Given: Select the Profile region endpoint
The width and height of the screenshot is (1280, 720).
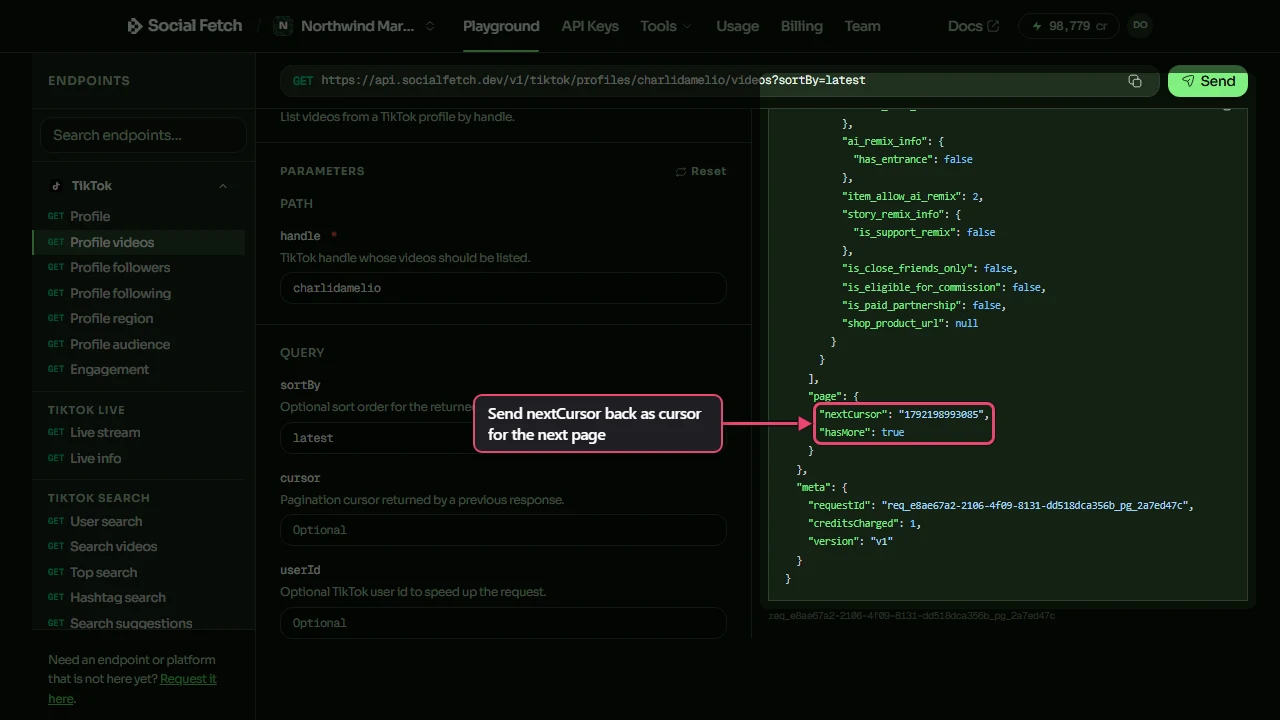Looking at the screenshot, I should tap(139, 318).
